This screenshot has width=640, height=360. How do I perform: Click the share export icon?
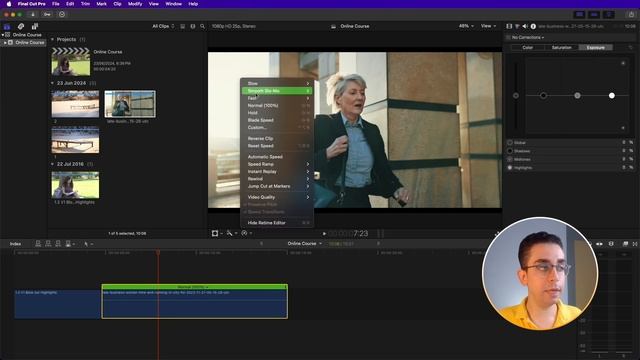(631, 14)
